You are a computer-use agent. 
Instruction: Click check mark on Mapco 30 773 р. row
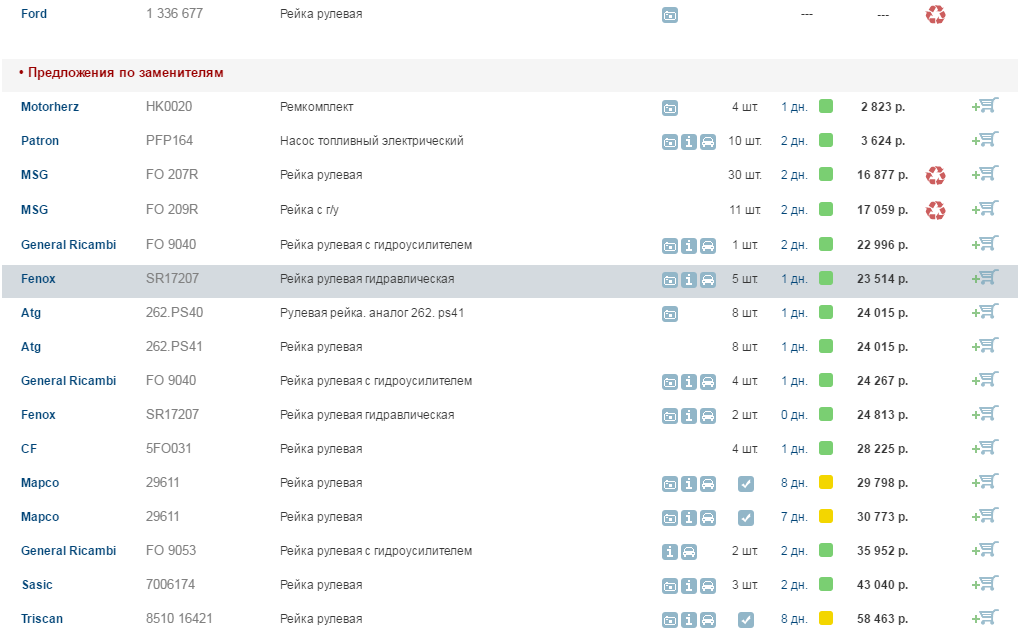(746, 518)
